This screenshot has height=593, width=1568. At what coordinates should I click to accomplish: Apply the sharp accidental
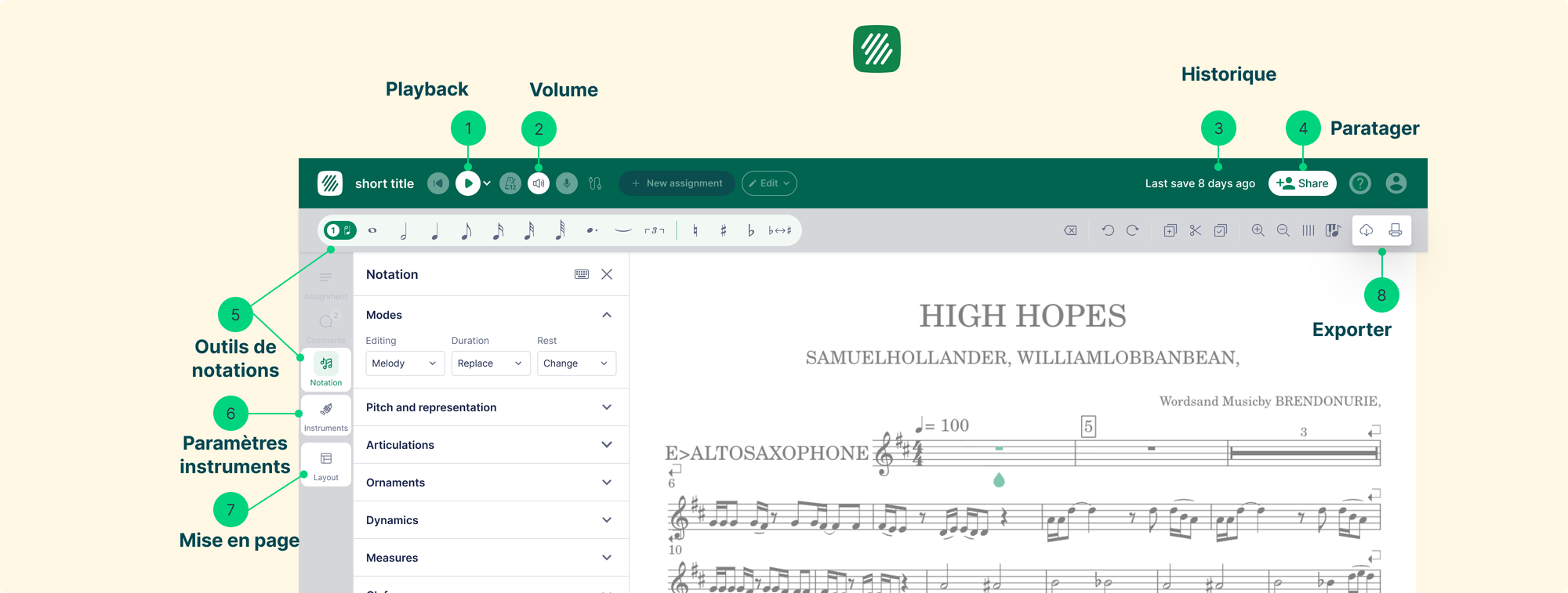pos(724,230)
